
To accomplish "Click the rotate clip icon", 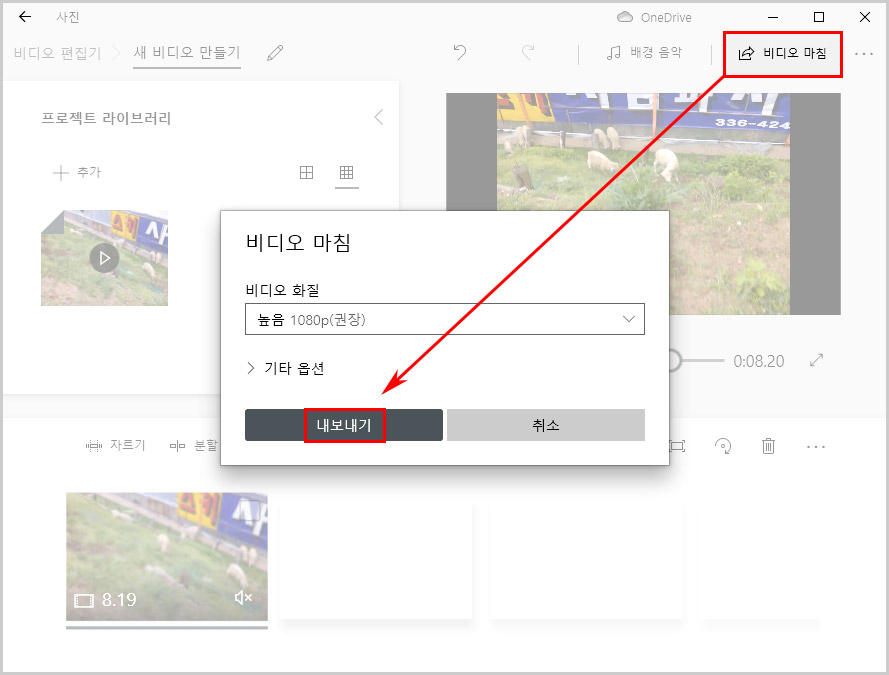I will pos(723,446).
